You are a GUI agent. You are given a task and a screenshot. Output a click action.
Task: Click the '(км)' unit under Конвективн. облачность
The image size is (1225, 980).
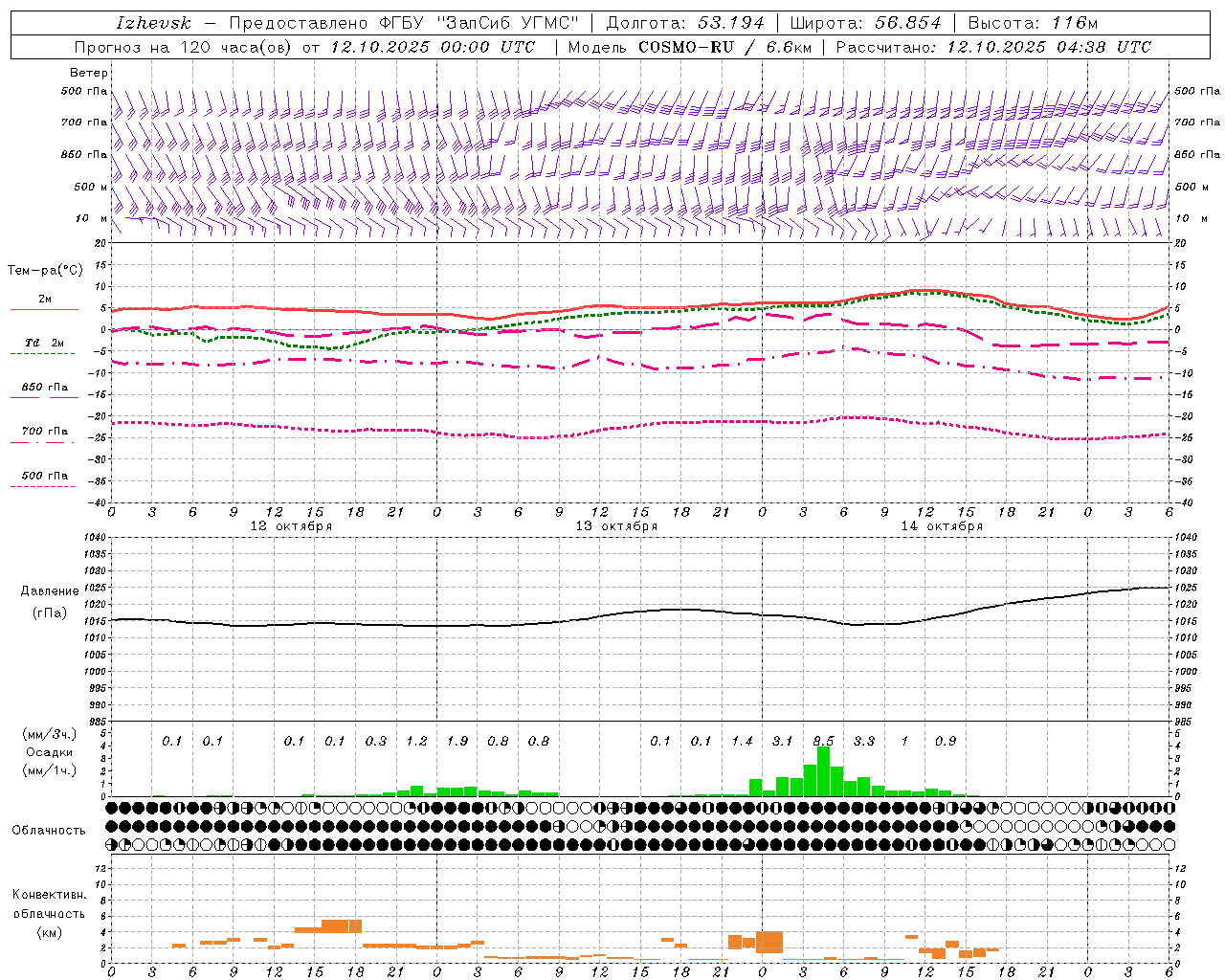[49, 932]
